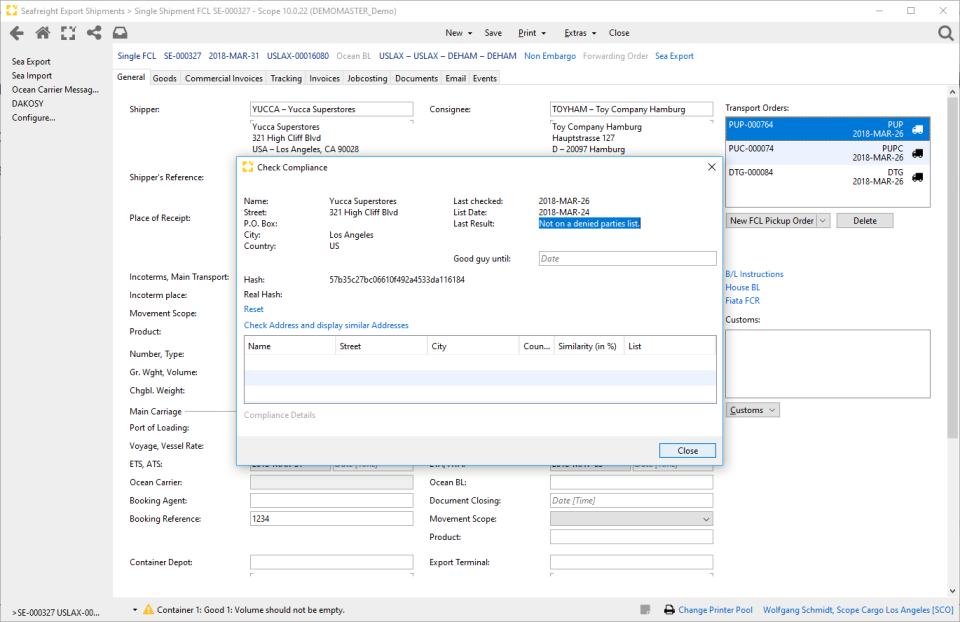The width and height of the screenshot is (960, 622).
Task: Toggle fullscreen with the expand icon
Action: [x=68, y=33]
